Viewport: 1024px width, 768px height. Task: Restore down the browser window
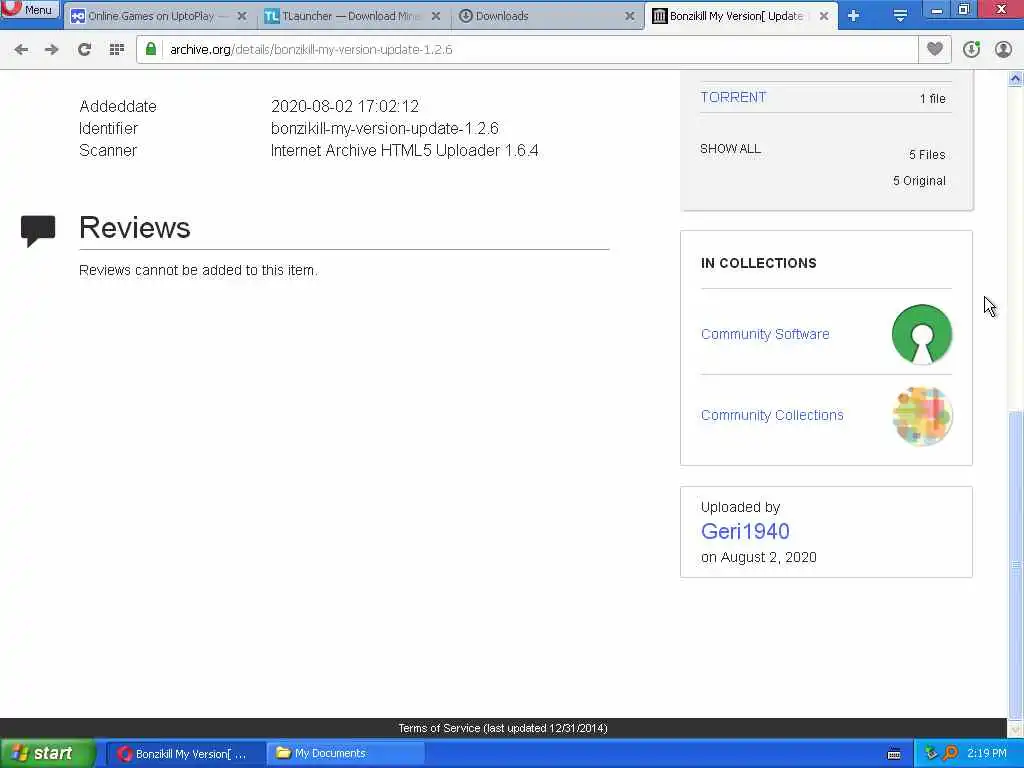tap(963, 10)
